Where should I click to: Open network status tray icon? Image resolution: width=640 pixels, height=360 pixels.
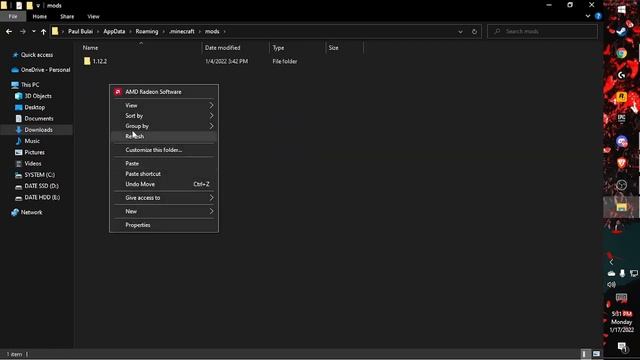(633, 273)
